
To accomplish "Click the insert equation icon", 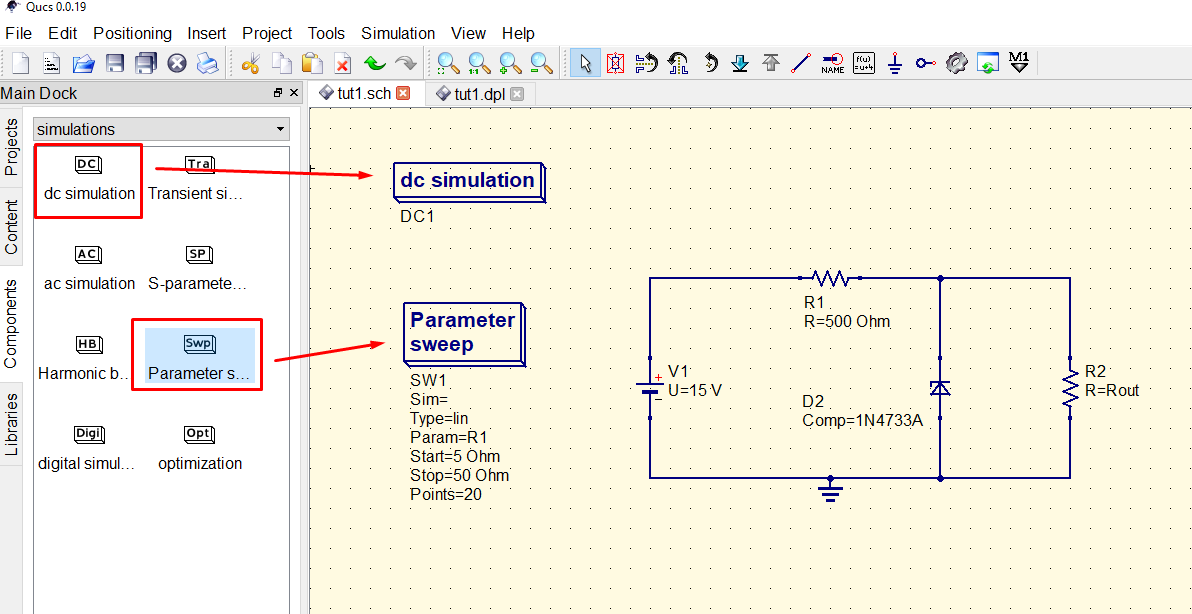I will (x=863, y=63).
